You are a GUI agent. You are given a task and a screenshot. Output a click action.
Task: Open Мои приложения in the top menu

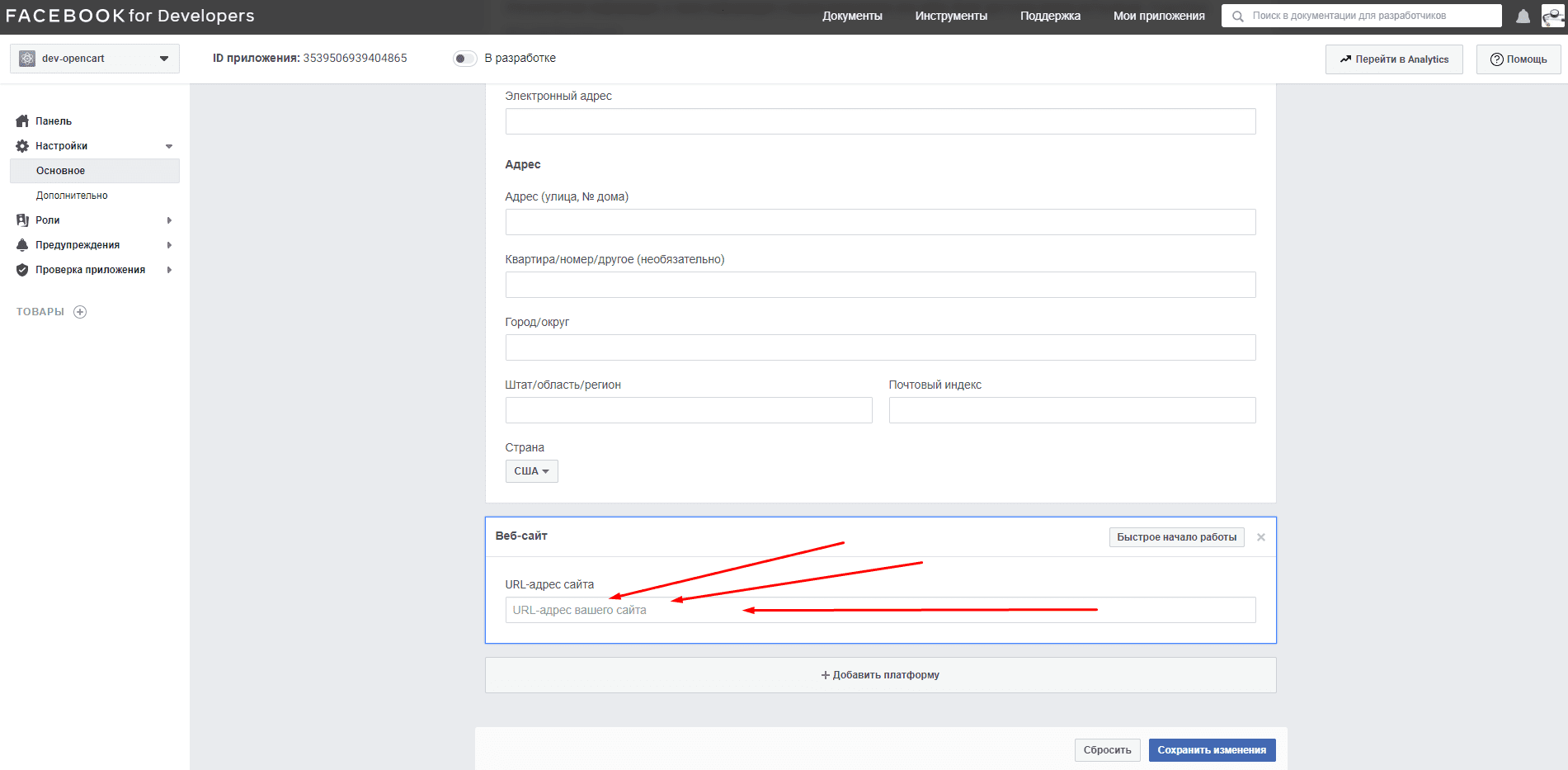[x=1159, y=16]
